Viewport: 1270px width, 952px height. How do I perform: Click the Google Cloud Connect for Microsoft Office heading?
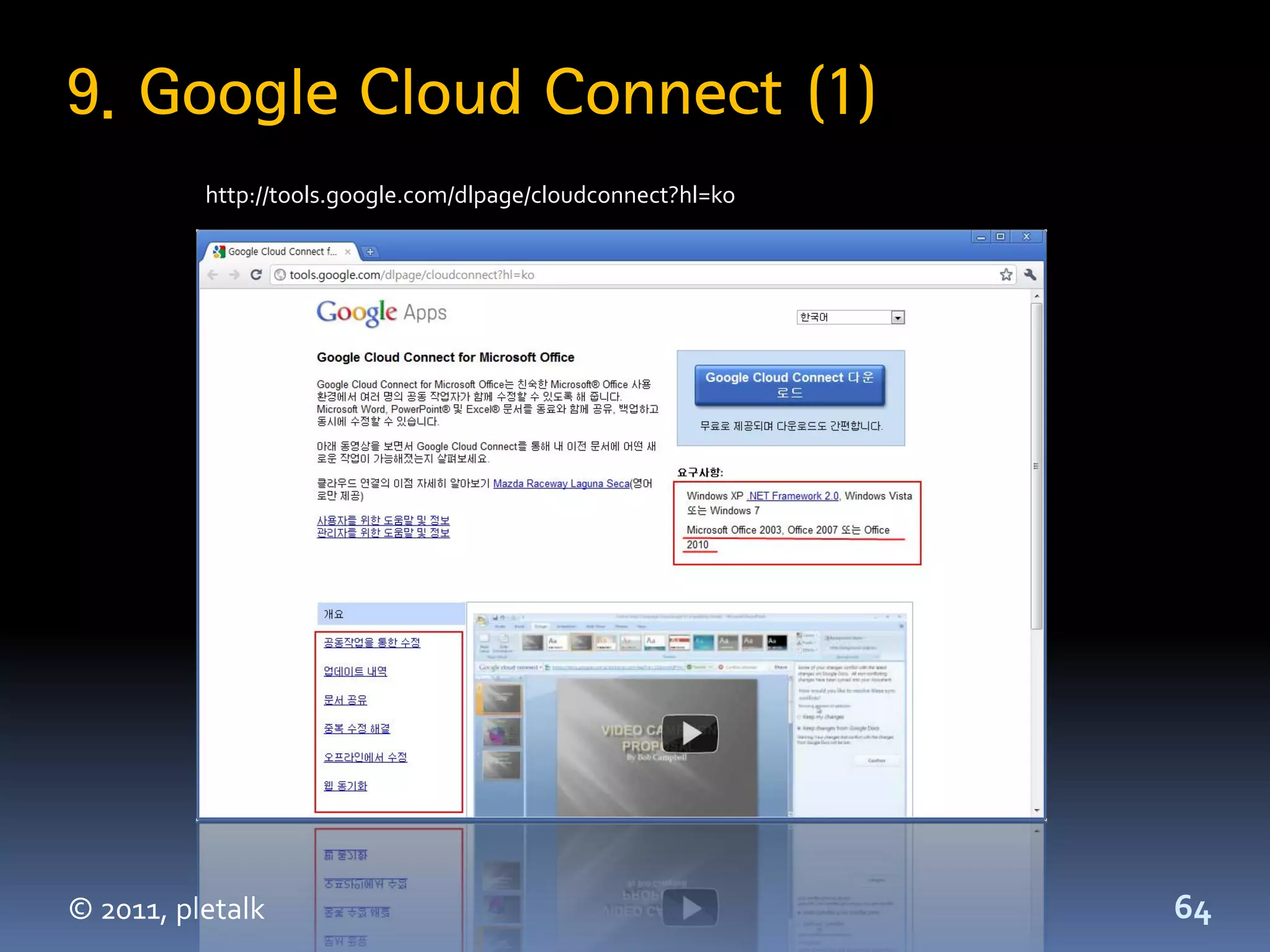tap(445, 357)
